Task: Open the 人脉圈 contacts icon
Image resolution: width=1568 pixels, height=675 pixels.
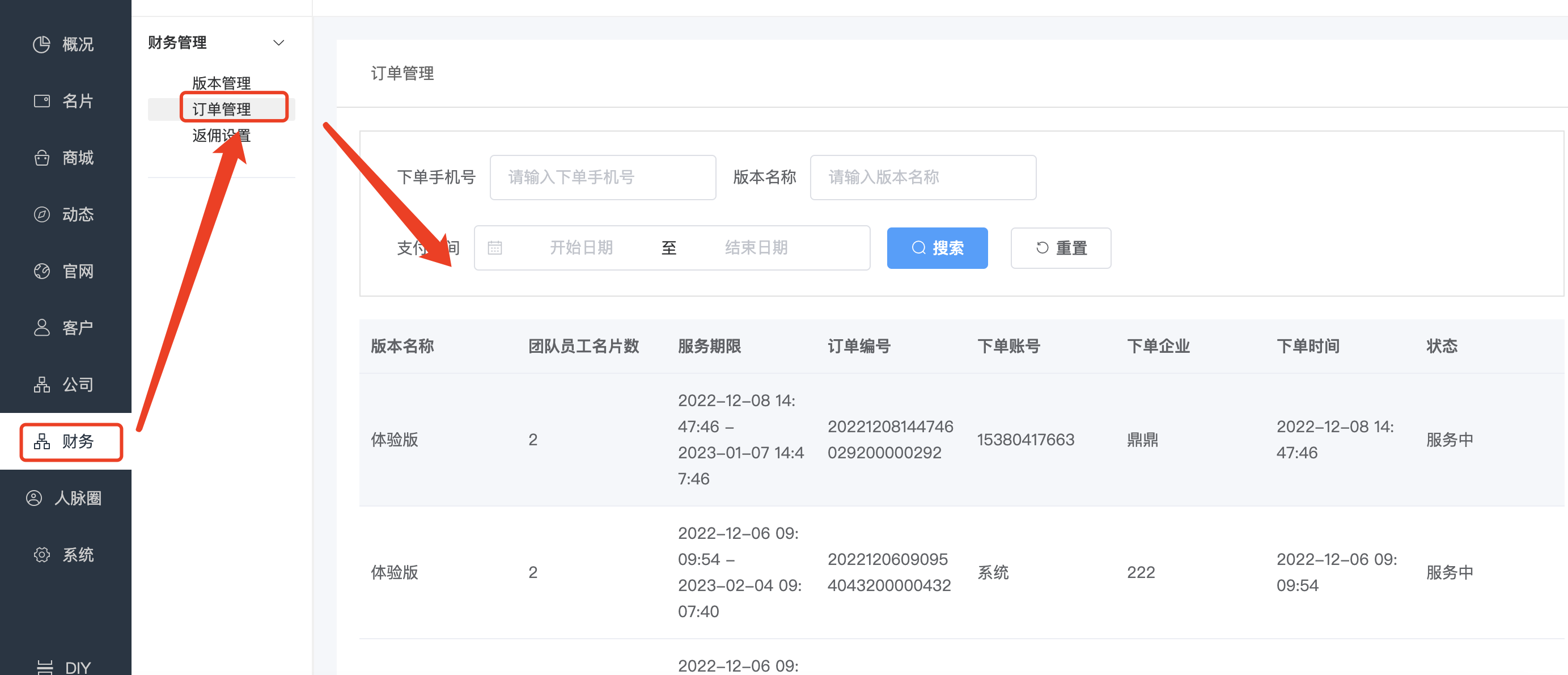Action: click(34, 497)
